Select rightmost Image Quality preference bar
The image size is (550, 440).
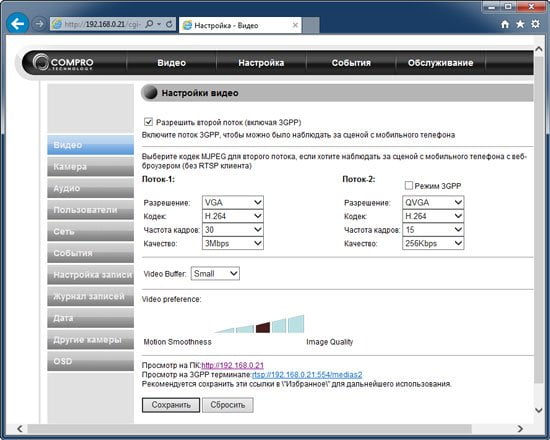pos(296,324)
